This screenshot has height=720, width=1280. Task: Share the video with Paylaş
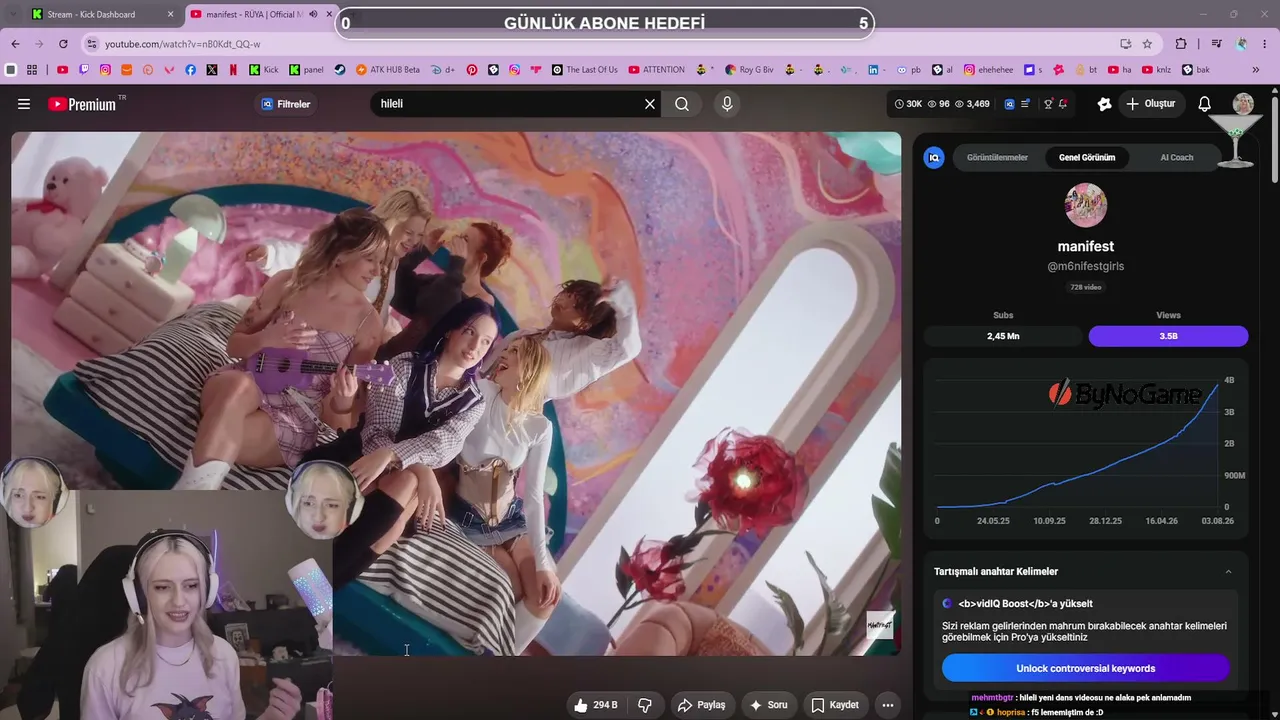pos(701,705)
